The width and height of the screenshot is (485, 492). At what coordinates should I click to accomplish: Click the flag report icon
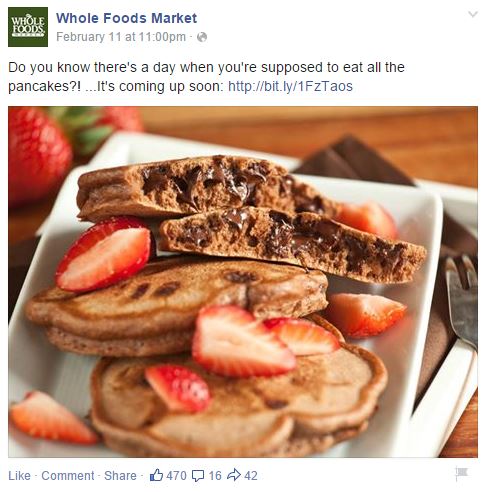[462, 473]
